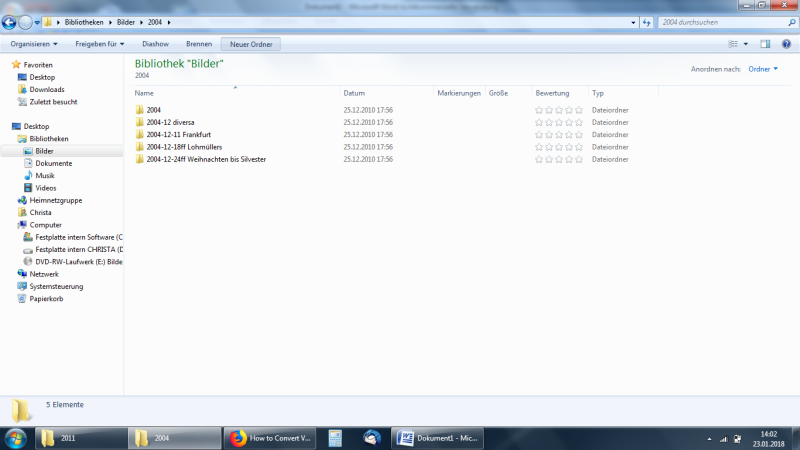
Task: Refresh the folder view
Action: pos(646,22)
